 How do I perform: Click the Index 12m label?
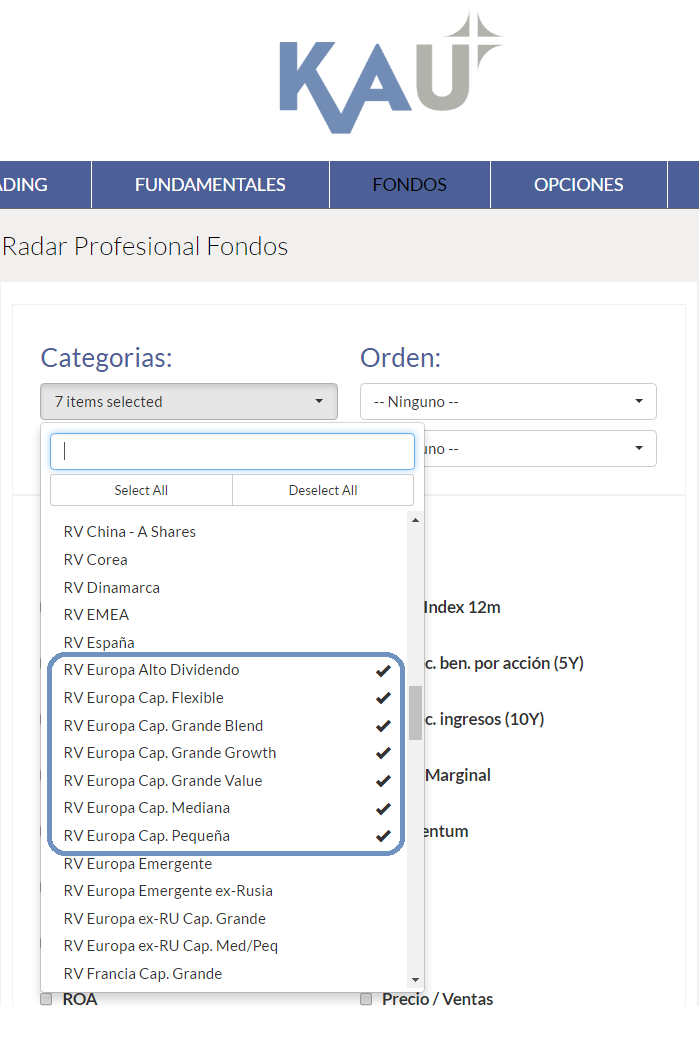click(x=462, y=607)
